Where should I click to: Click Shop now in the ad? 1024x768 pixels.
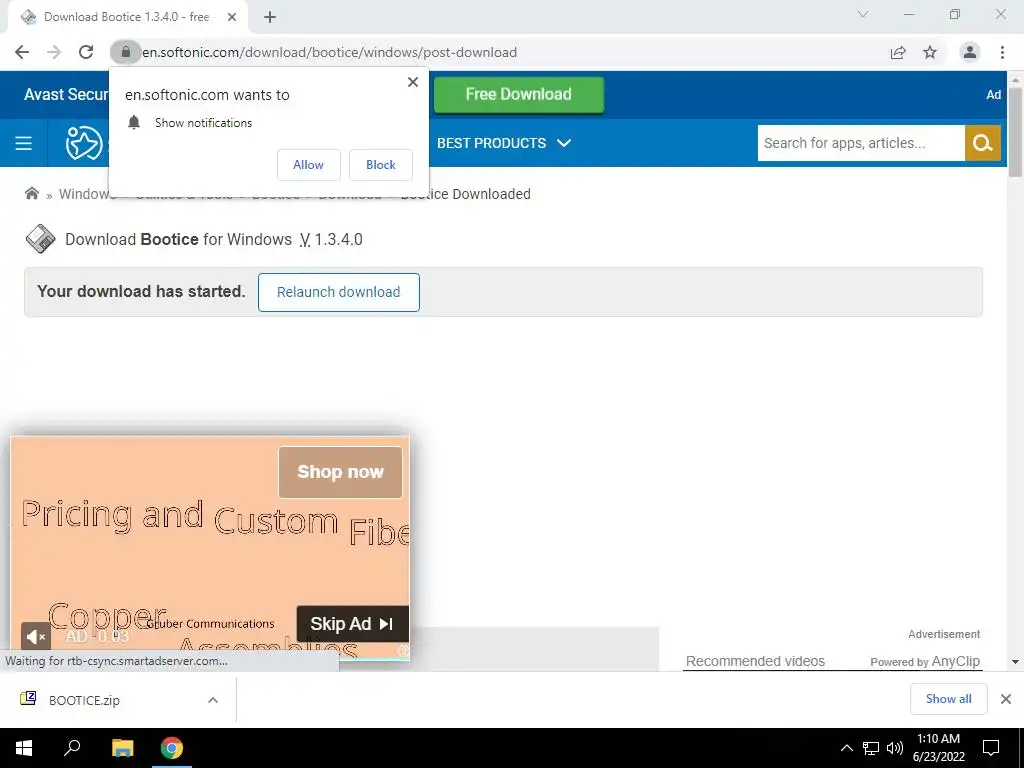tap(340, 472)
